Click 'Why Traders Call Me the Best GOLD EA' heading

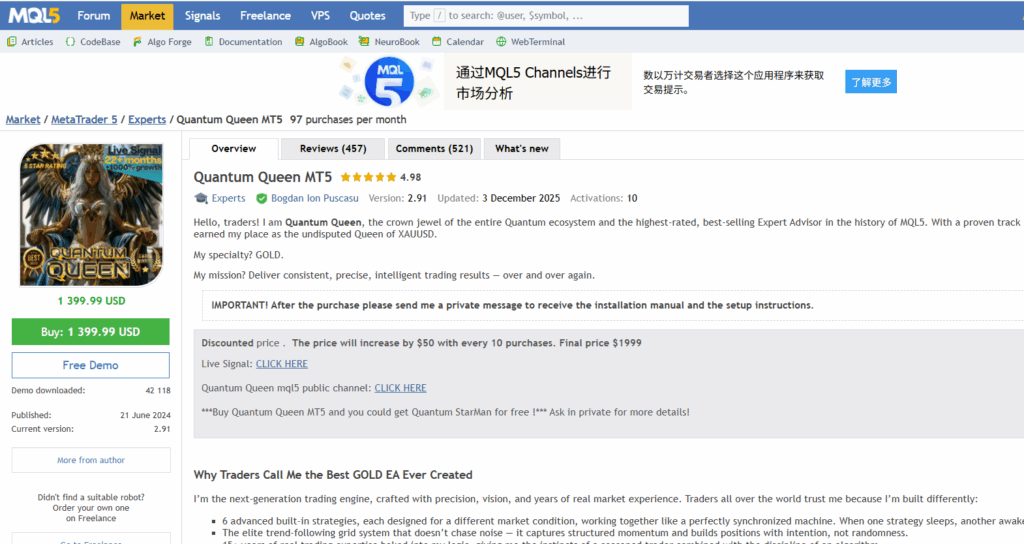point(333,475)
